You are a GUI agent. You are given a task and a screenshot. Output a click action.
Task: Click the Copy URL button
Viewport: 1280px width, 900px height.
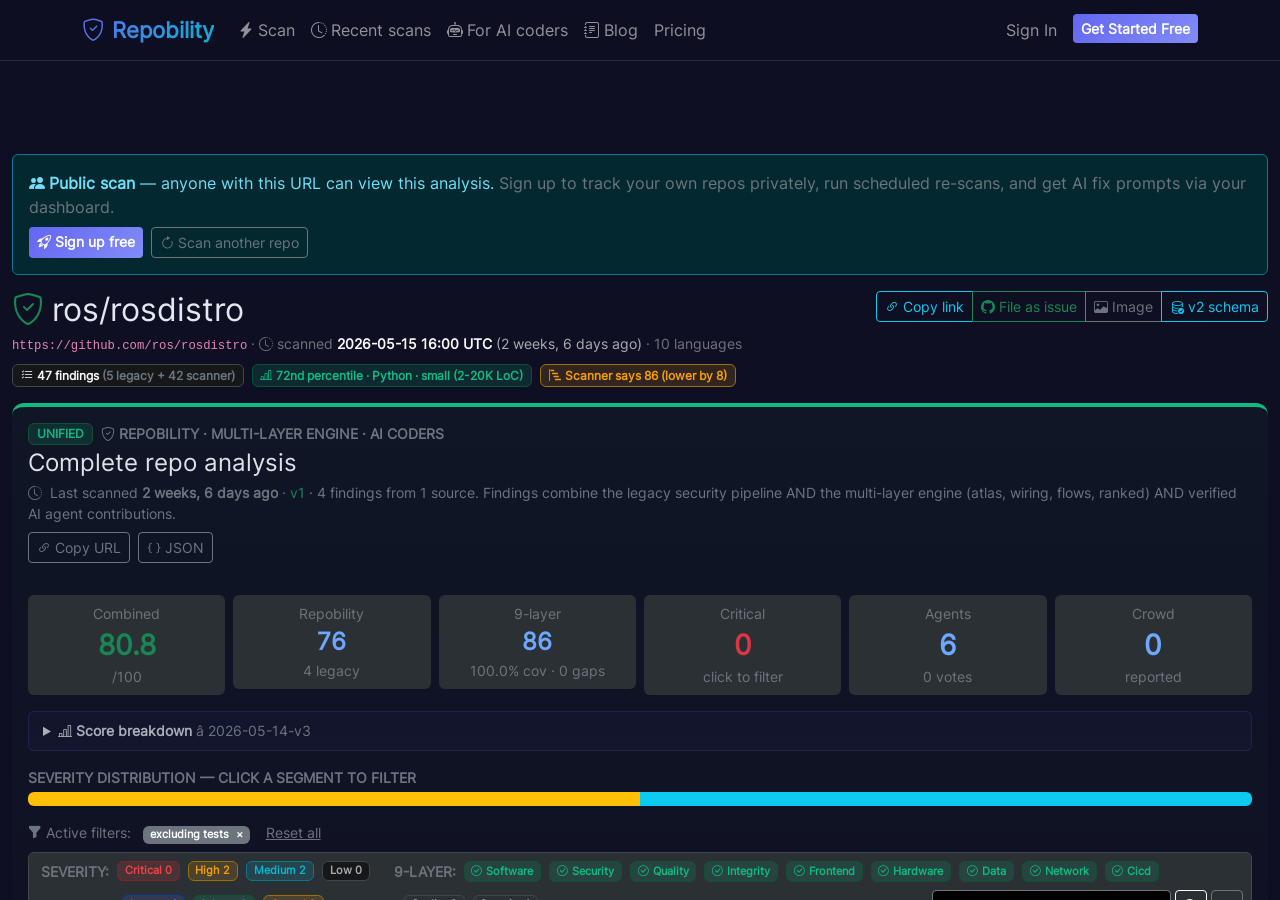point(79,548)
